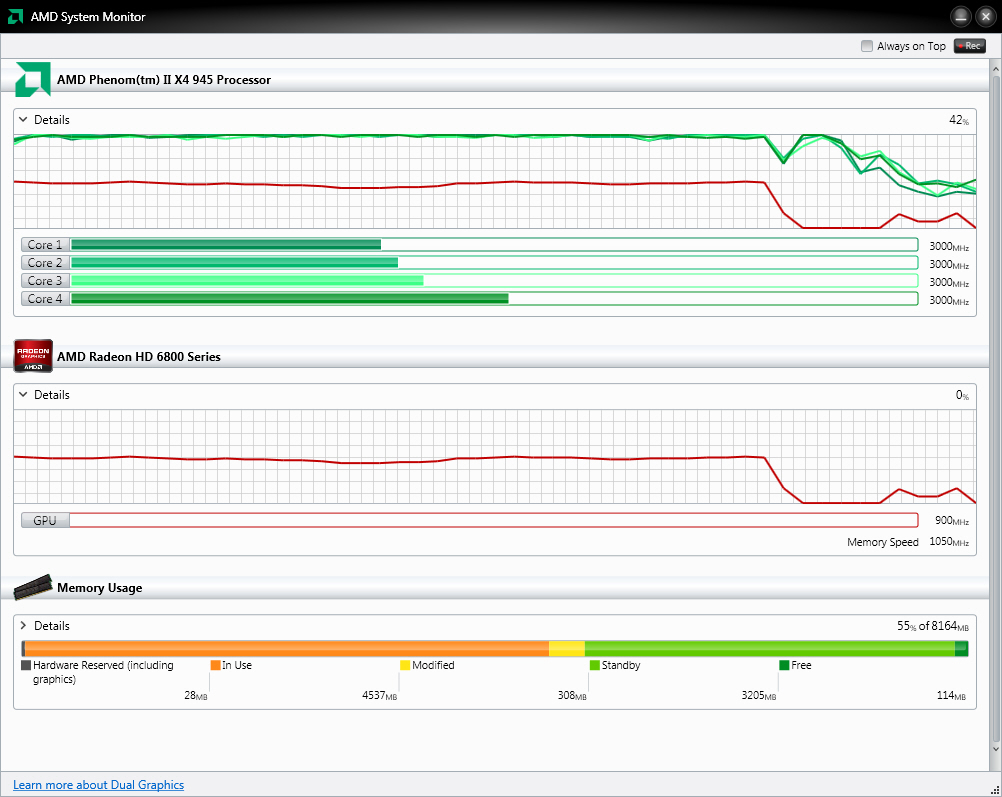Minimize the AMD System Monitor window

[960, 17]
